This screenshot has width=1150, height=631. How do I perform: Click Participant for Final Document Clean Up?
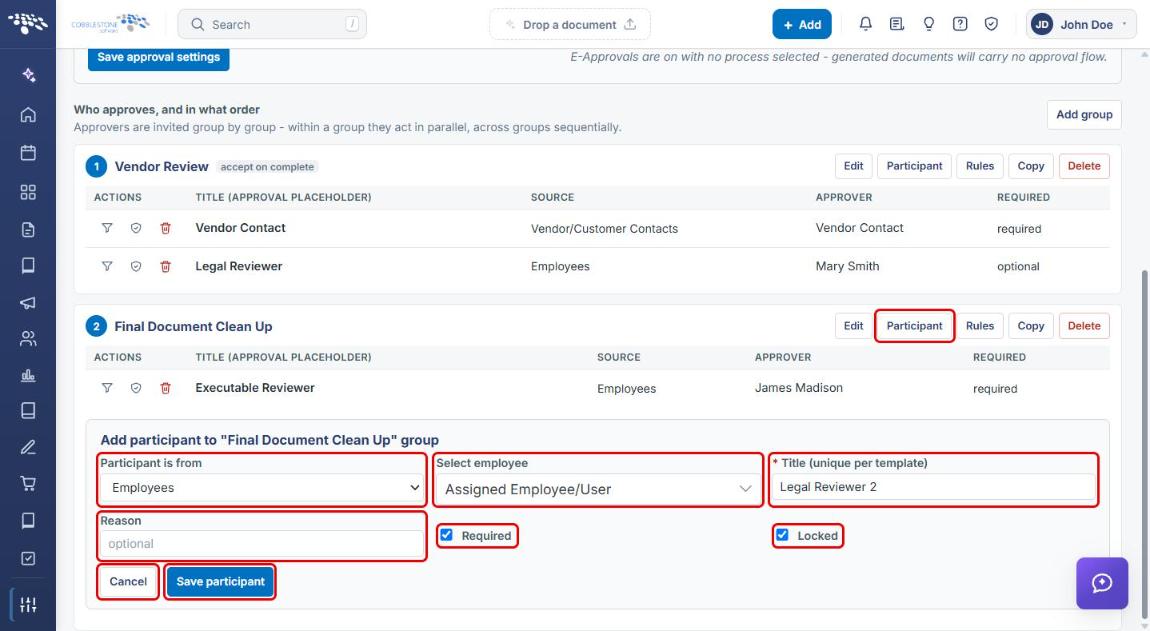point(915,326)
